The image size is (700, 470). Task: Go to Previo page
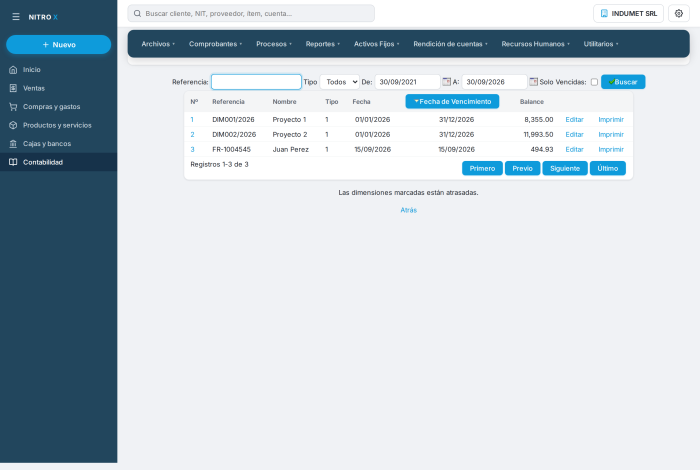[522, 168]
